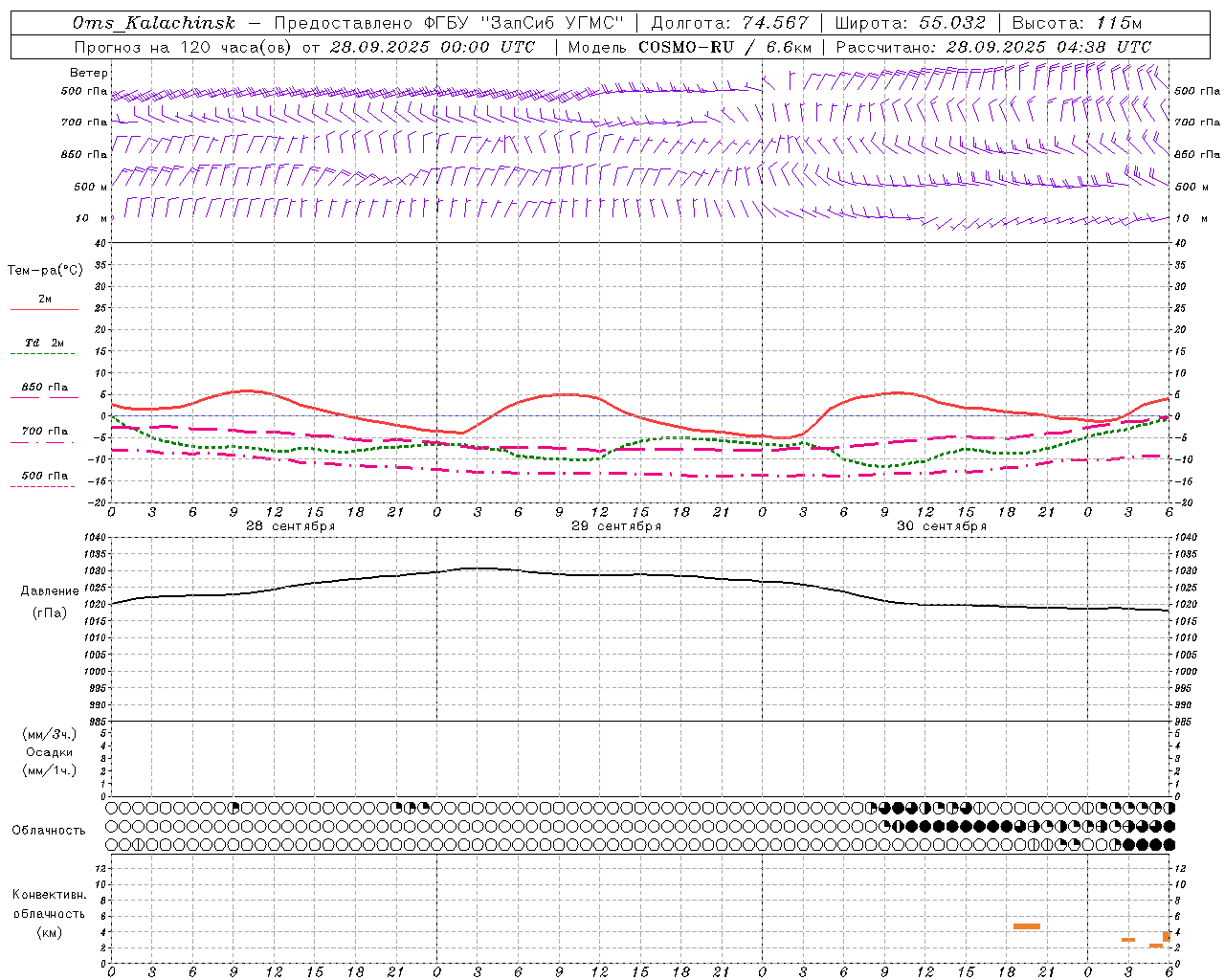The height and width of the screenshot is (980, 1225).
Task: Click the Td 2м dew point legend entry
Action: (x=45, y=343)
